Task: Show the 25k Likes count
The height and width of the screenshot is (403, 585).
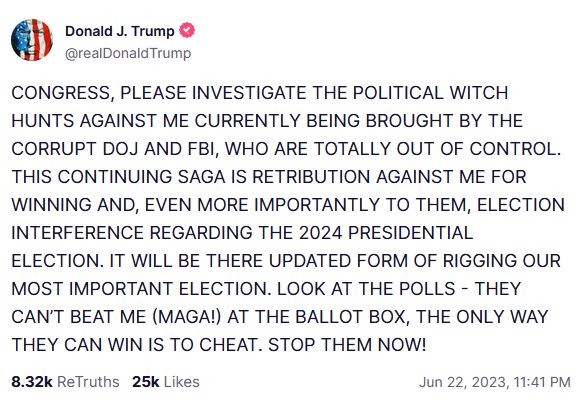Action: [146, 382]
